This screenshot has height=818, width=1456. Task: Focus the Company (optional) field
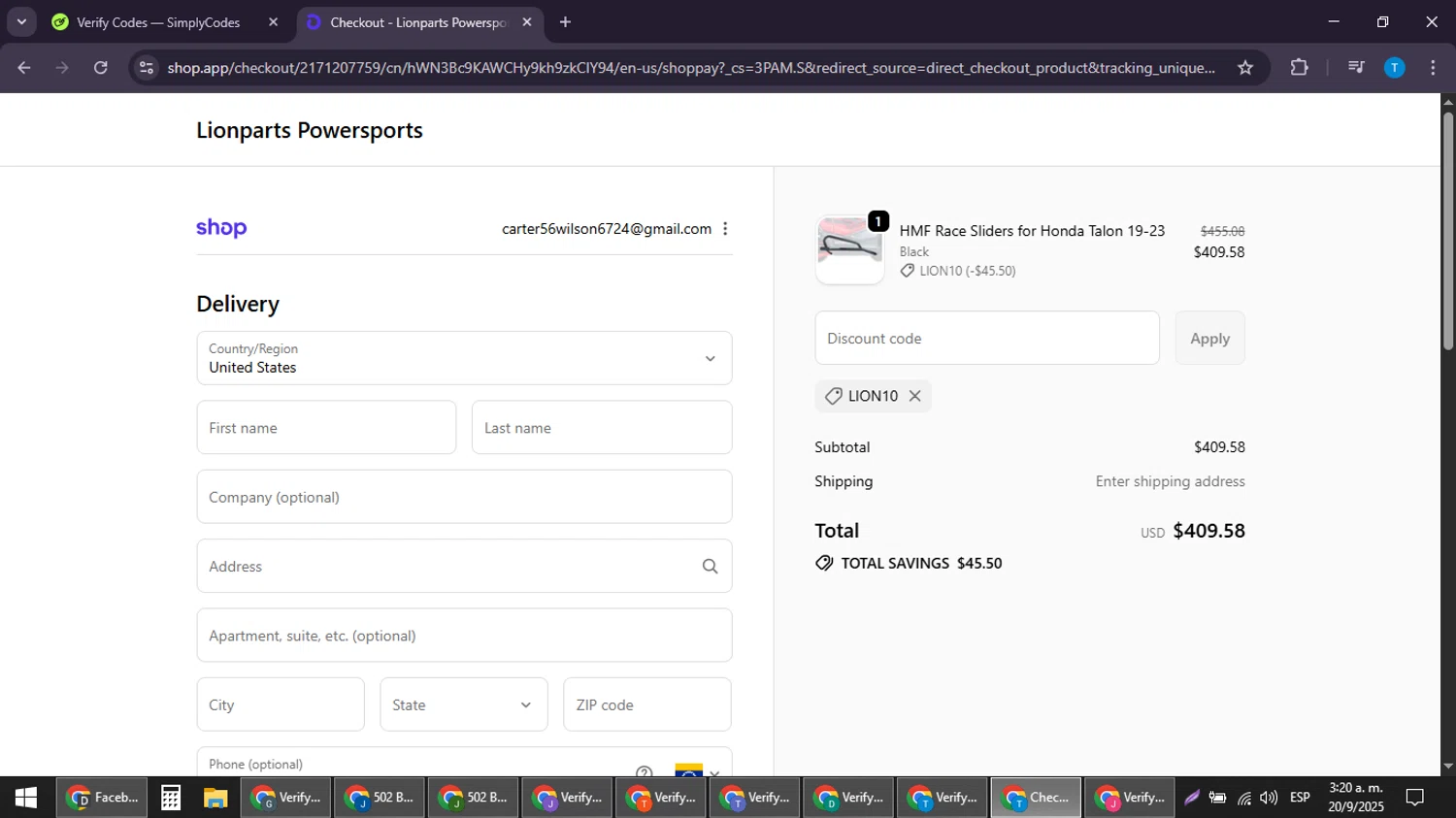click(464, 497)
